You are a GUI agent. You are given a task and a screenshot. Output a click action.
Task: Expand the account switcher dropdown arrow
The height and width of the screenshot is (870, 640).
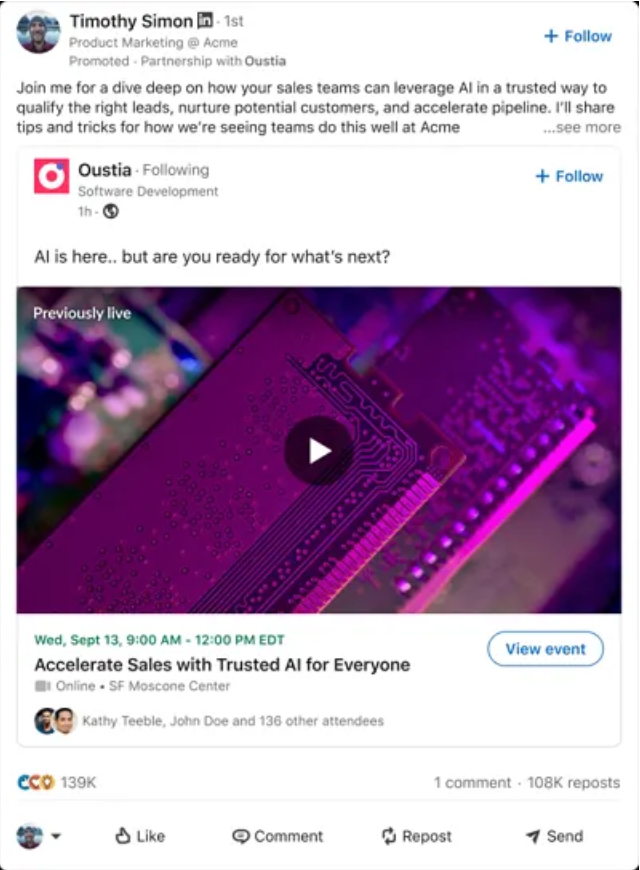tap(56, 836)
